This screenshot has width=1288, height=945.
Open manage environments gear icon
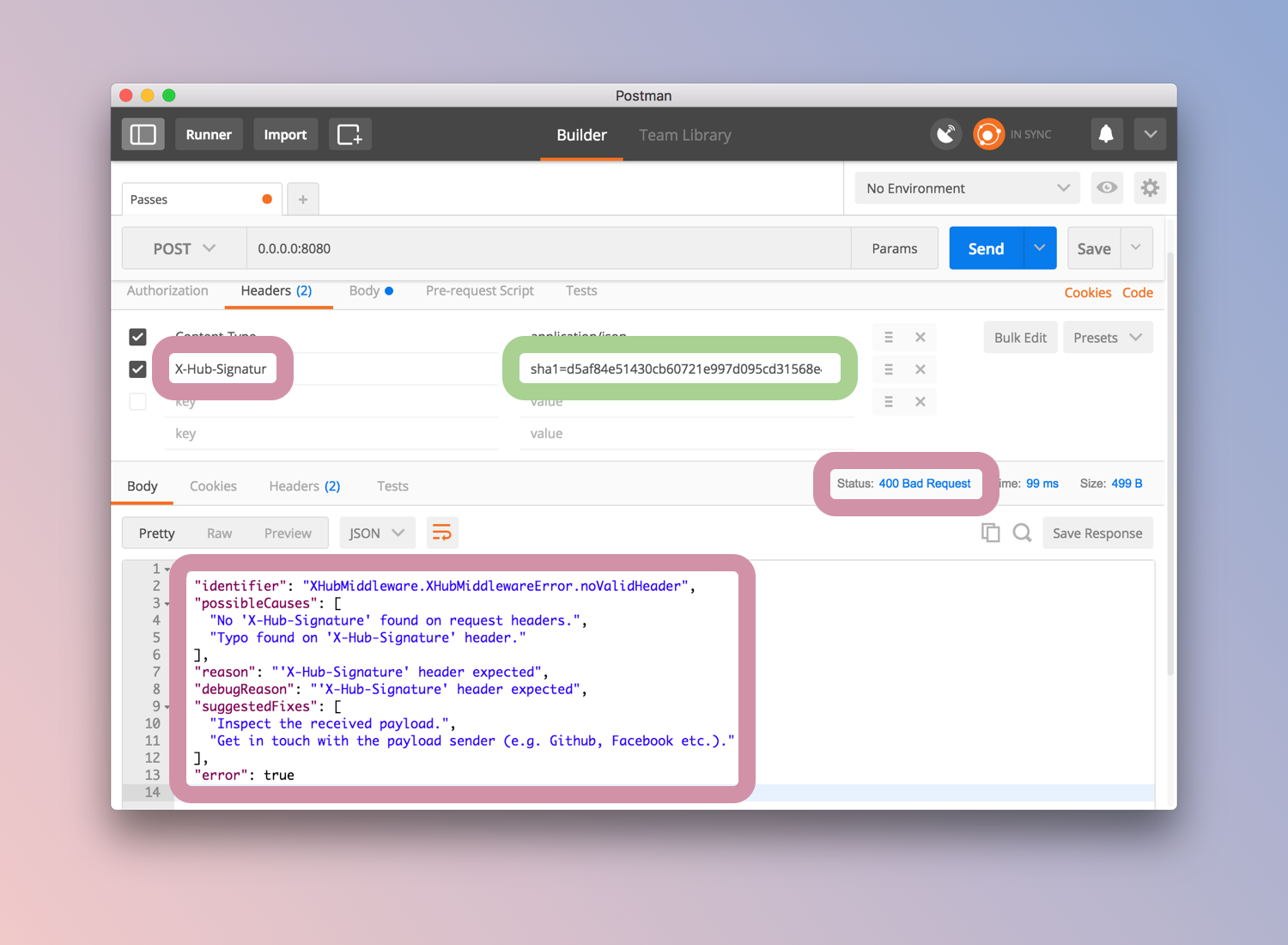pyautogui.click(x=1150, y=187)
